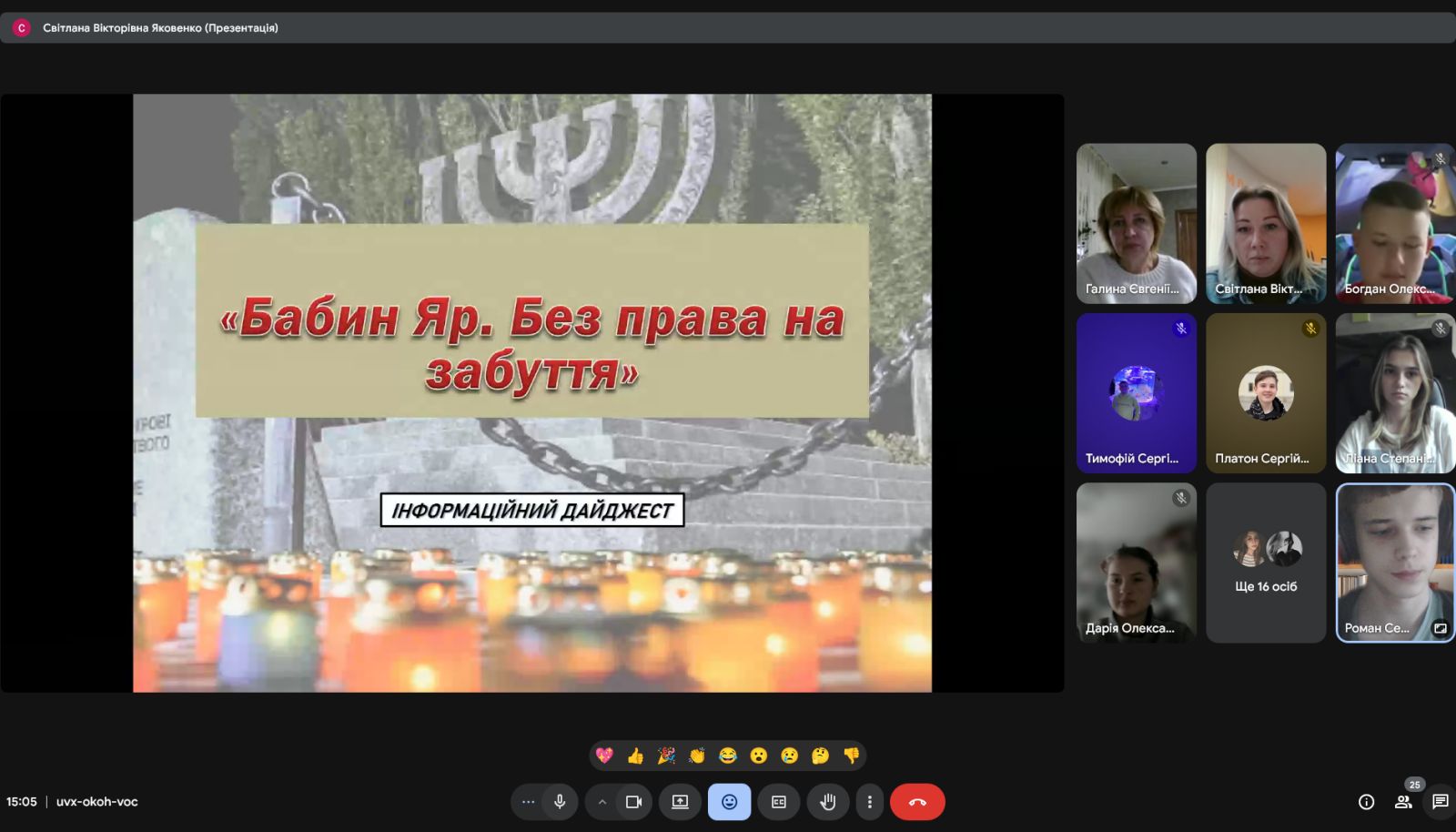Open the chat messages panel
The height and width of the screenshot is (832, 1456).
pos(1440,802)
